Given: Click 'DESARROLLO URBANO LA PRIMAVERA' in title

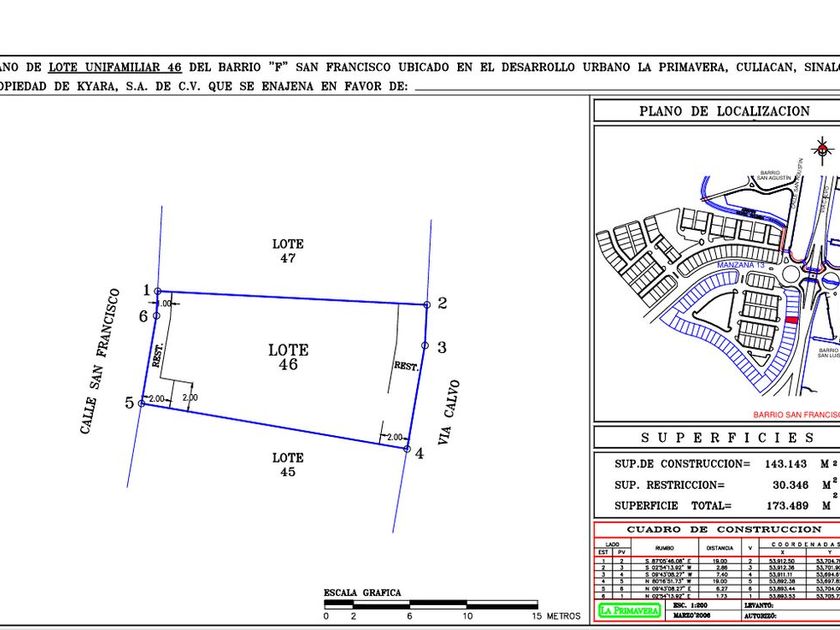Looking at the screenshot, I should click(615, 68).
